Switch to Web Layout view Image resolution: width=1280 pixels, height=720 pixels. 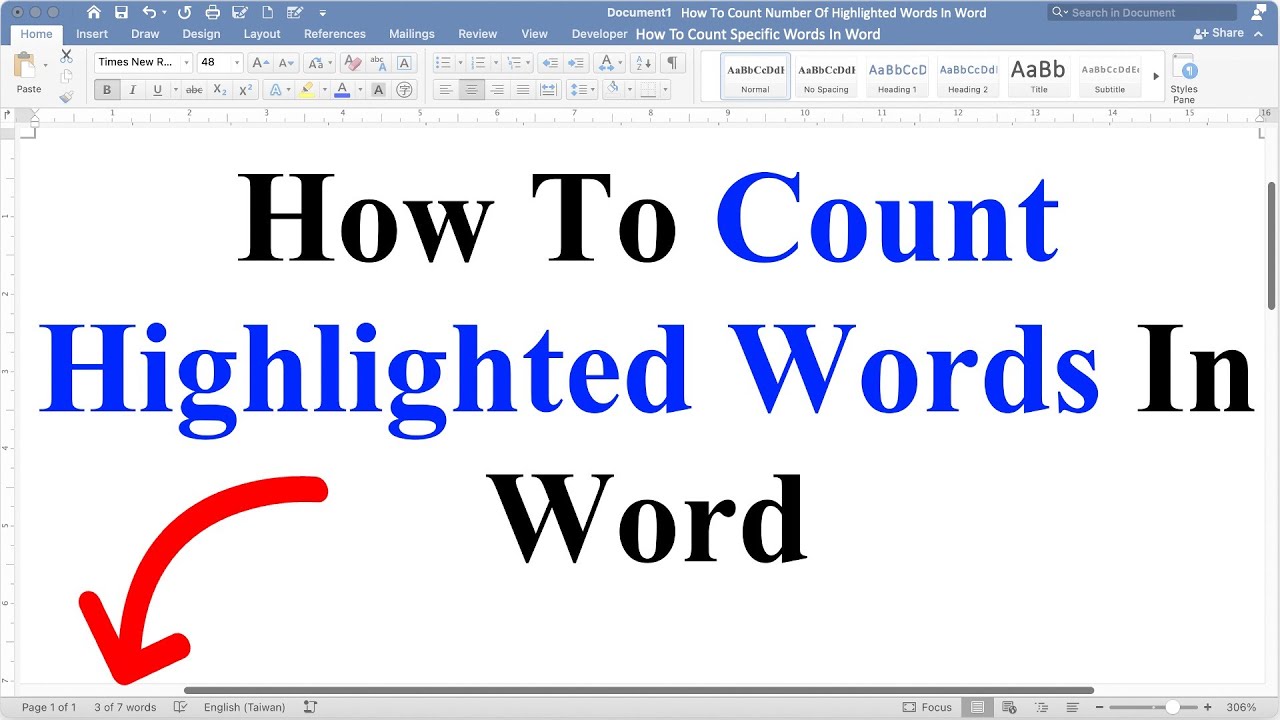(x=1009, y=707)
